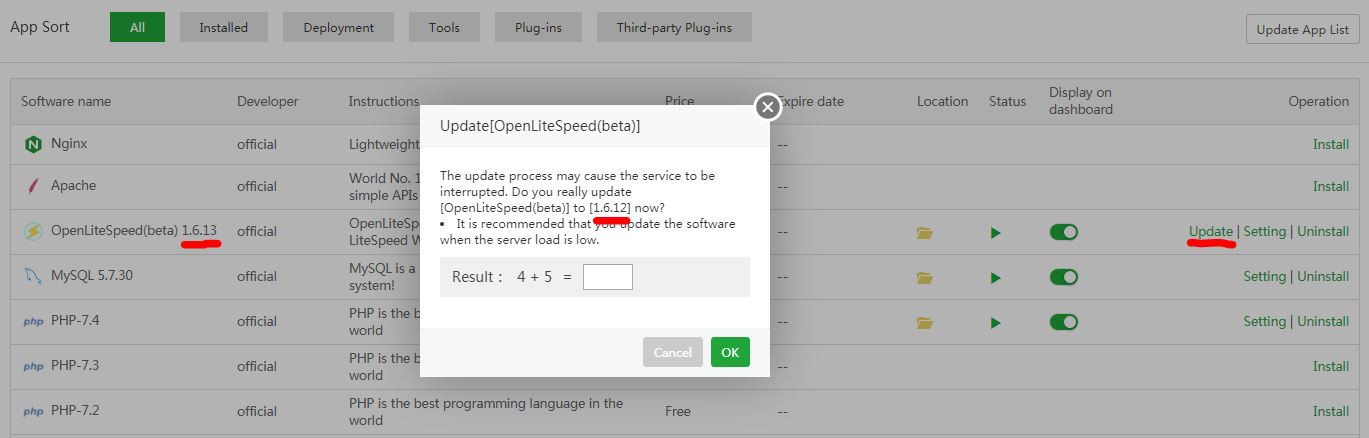Click Uninstall for PHP-7.4
The image size is (1369, 438).
[x=1323, y=321]
